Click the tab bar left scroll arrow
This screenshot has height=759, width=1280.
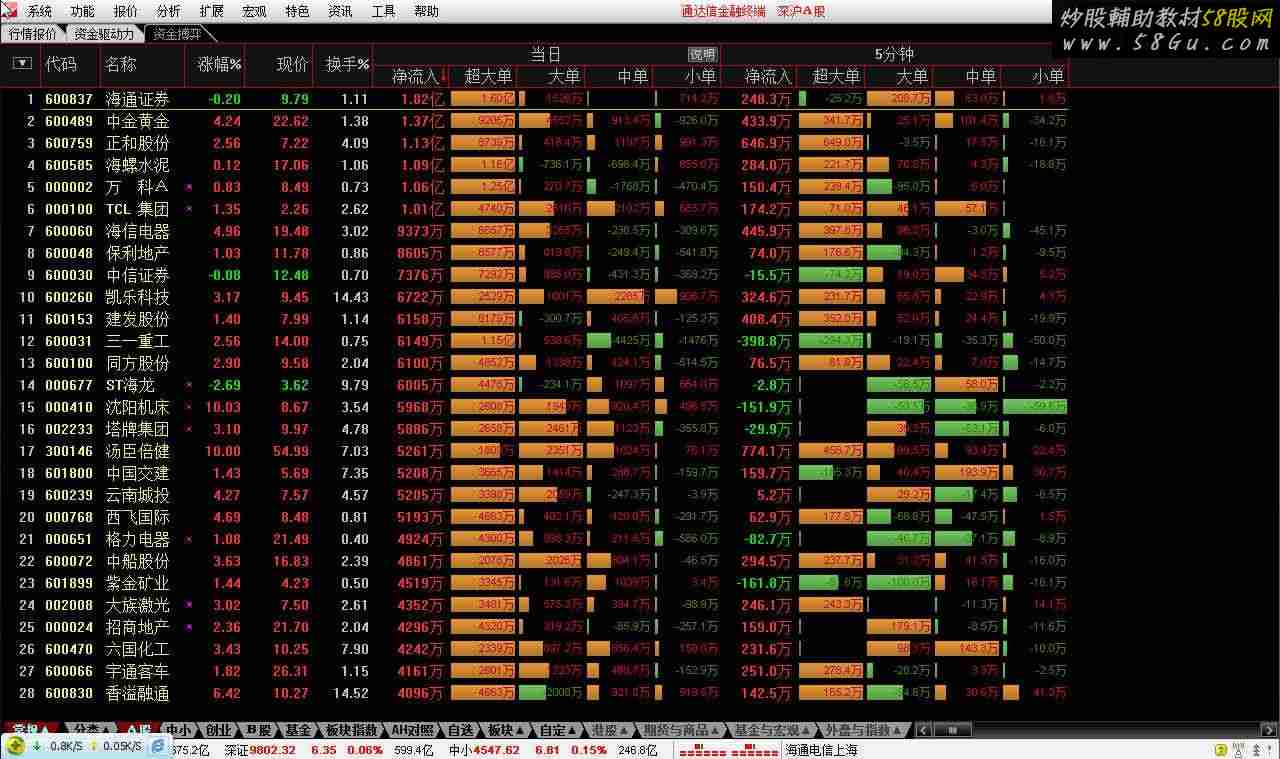[924, 730]
